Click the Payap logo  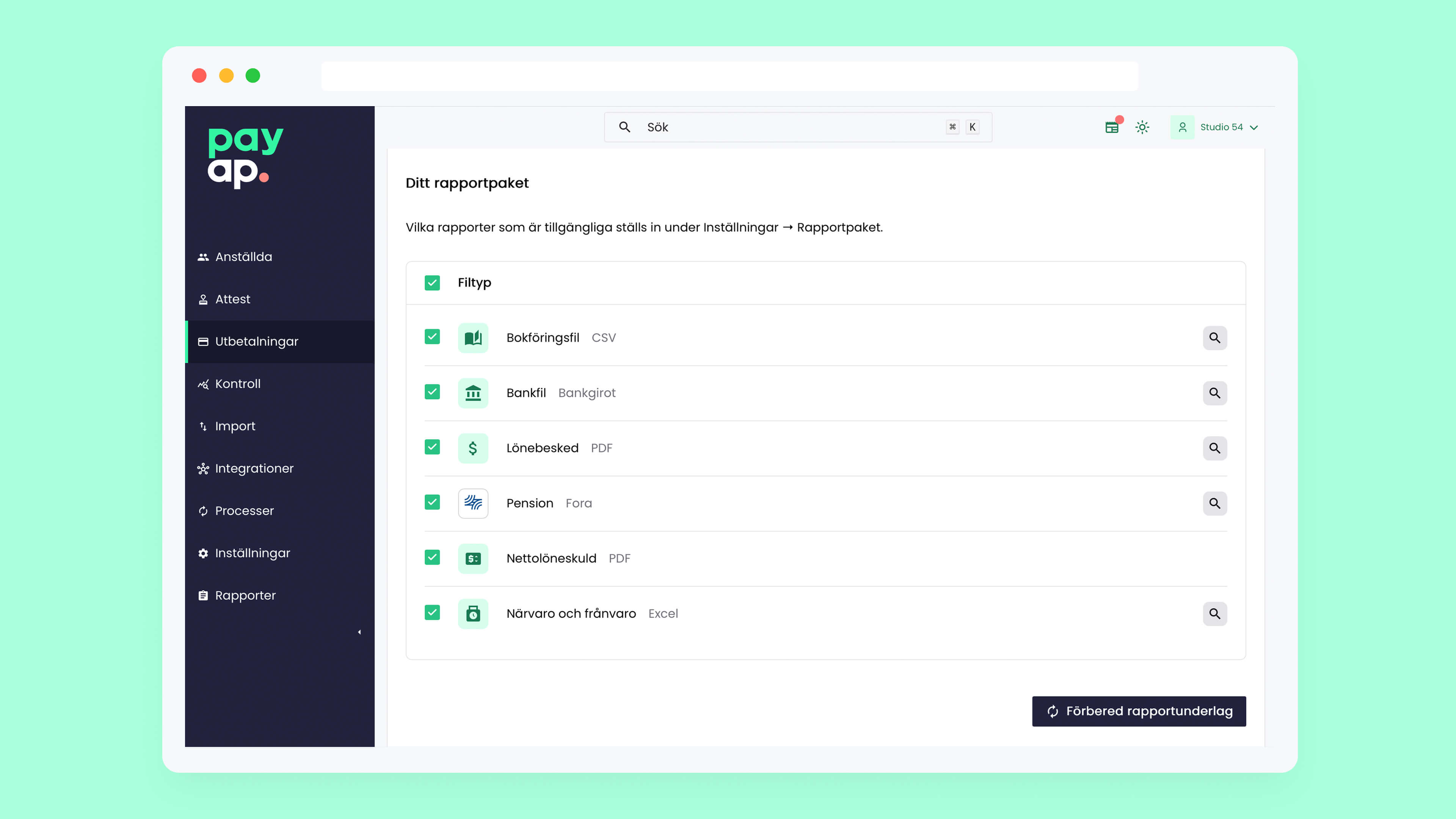coord(245,157)
